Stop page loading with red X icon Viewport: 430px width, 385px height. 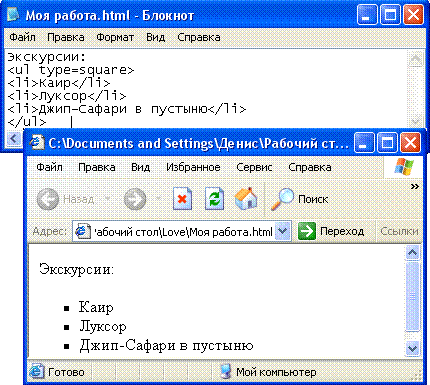click(x=182, y=199)
